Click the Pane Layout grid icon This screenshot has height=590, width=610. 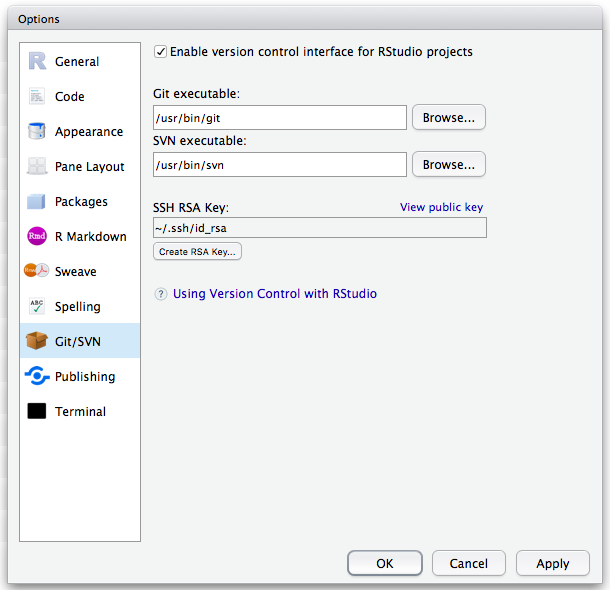click(37, 166)
